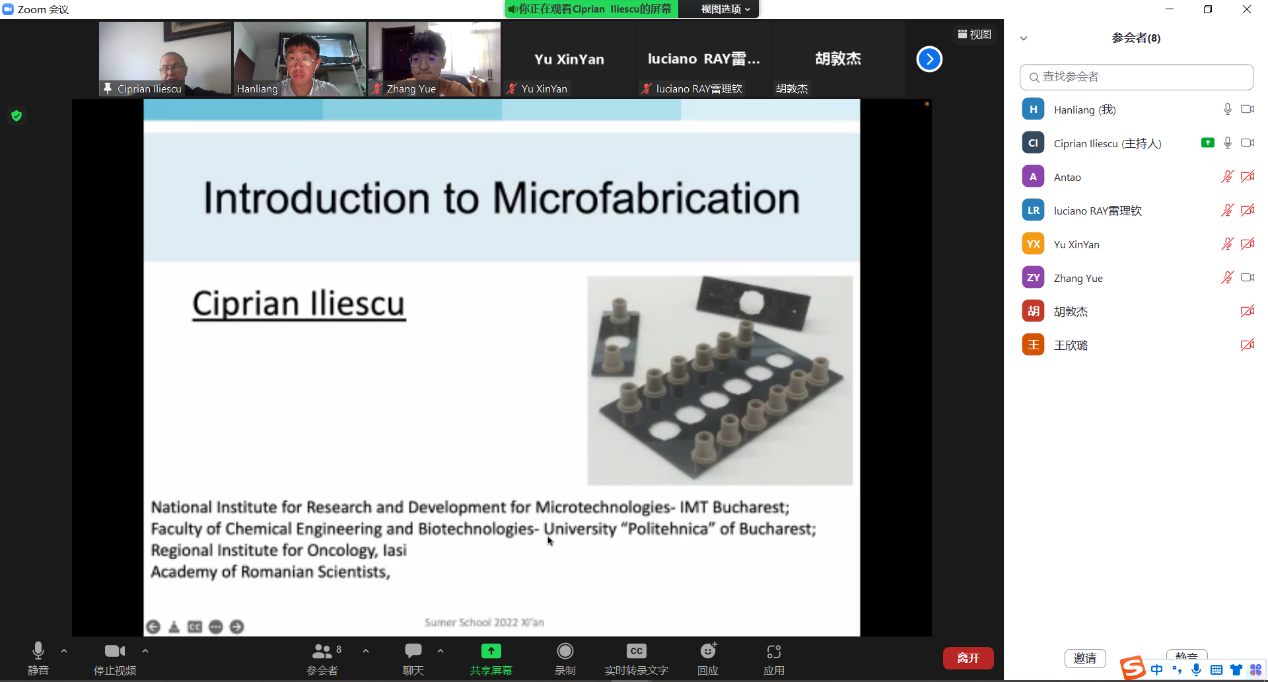This screenshot has width=1268, height=682.
Task: Show next video thumbnails with blue arrow
Action: (929, 59)
